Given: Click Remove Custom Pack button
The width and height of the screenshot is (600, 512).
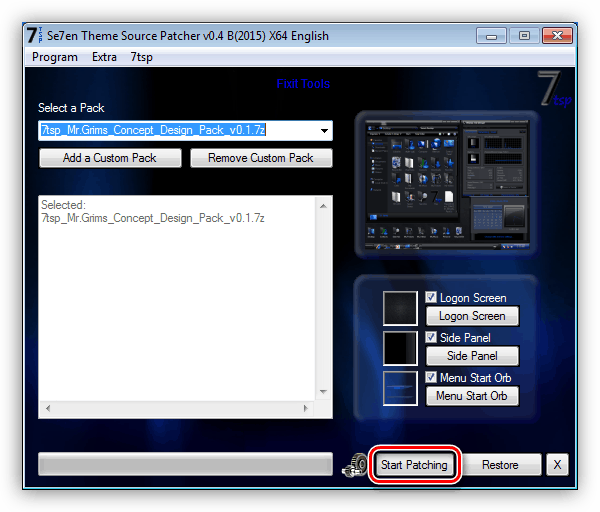Looking at the screenshot, I should pyautogui.click(x=261, y=158).
